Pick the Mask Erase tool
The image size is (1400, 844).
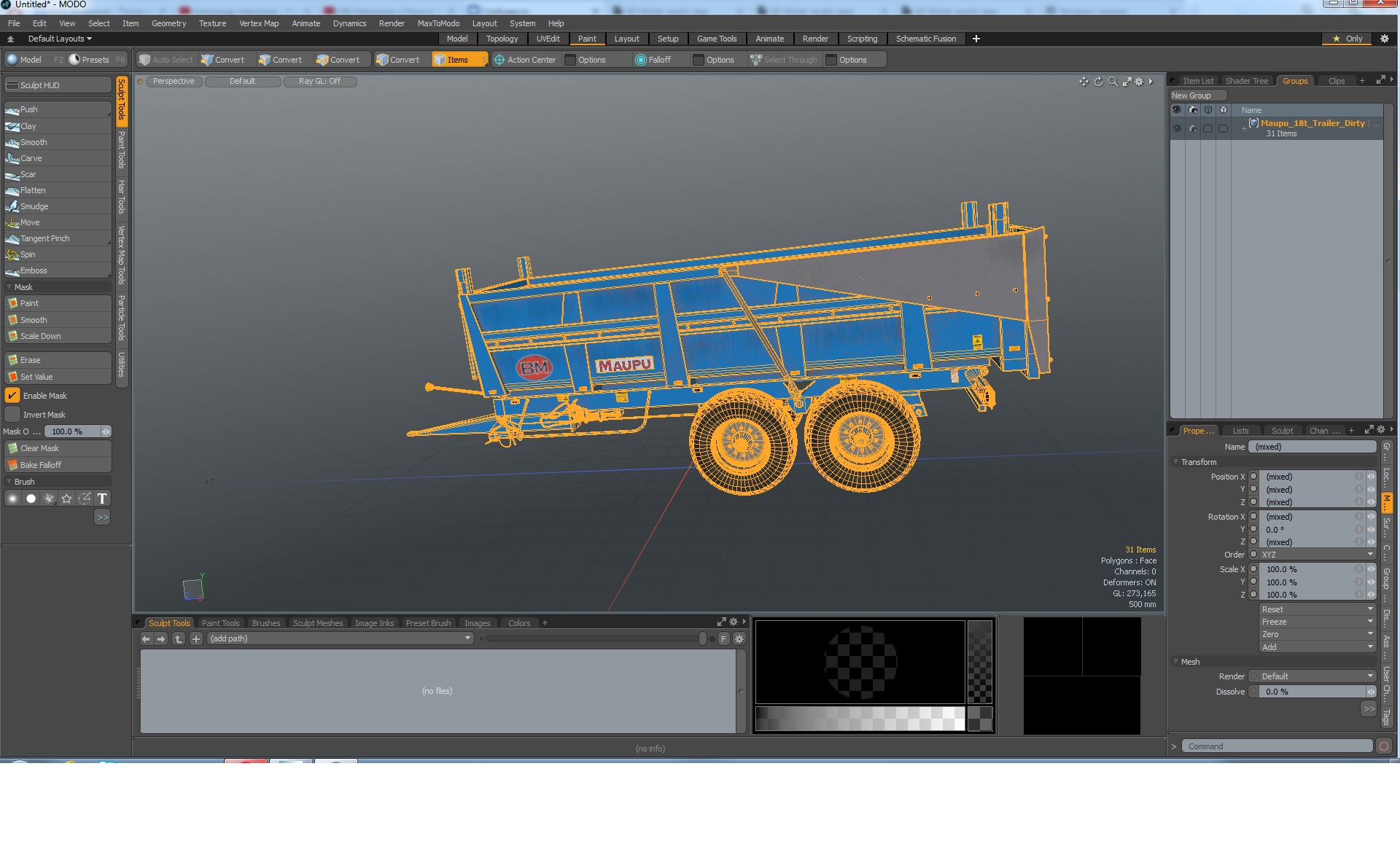coord(58,360)
